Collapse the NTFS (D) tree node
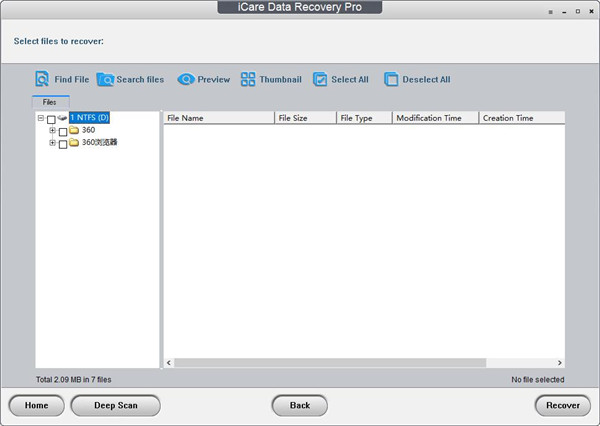The image size is (600, 426). tap(40, 118)
